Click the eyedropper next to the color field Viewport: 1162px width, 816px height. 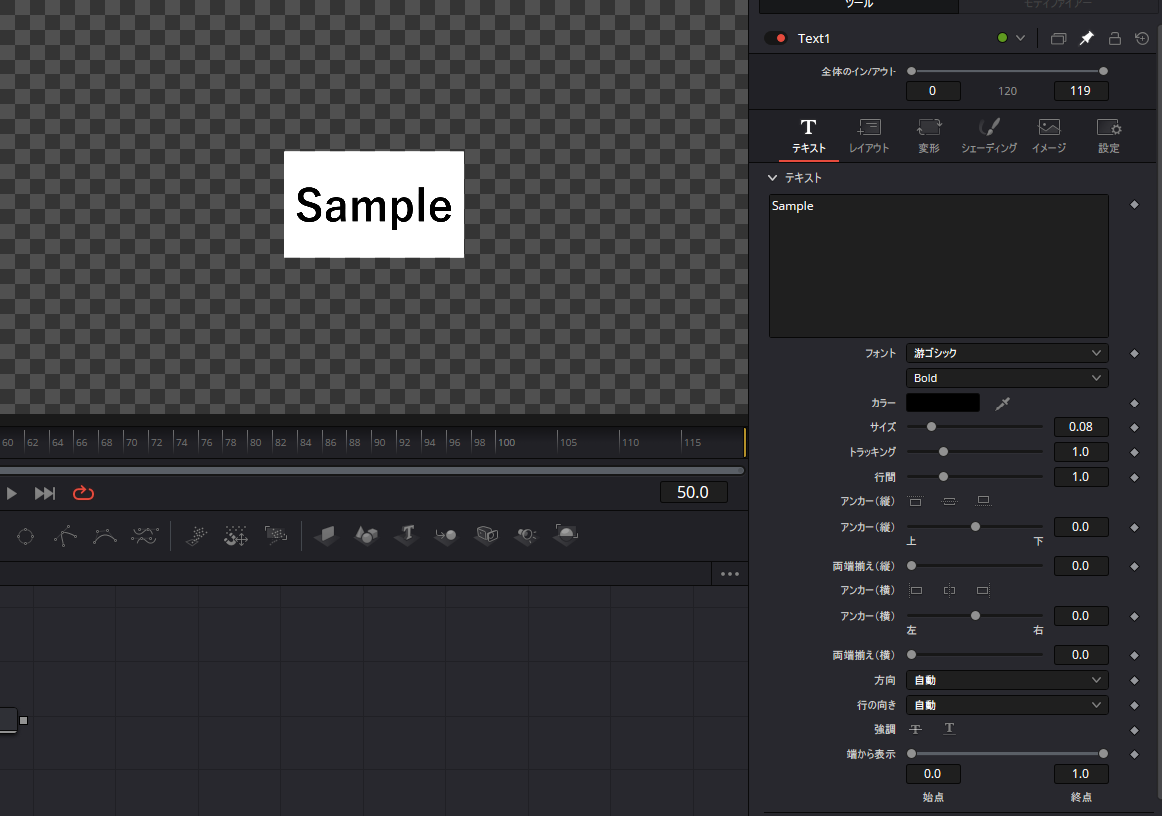point(1002,403)
